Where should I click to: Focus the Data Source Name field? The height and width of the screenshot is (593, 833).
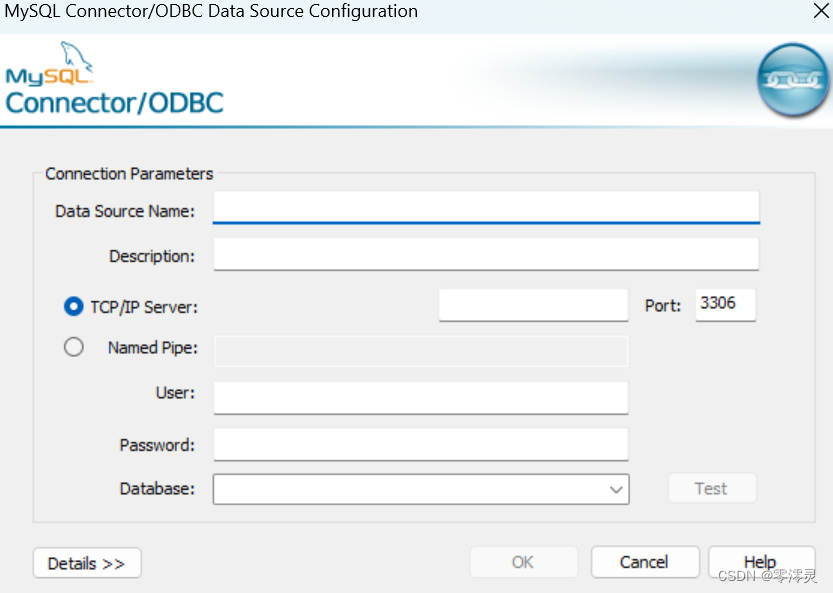point(486,208)
